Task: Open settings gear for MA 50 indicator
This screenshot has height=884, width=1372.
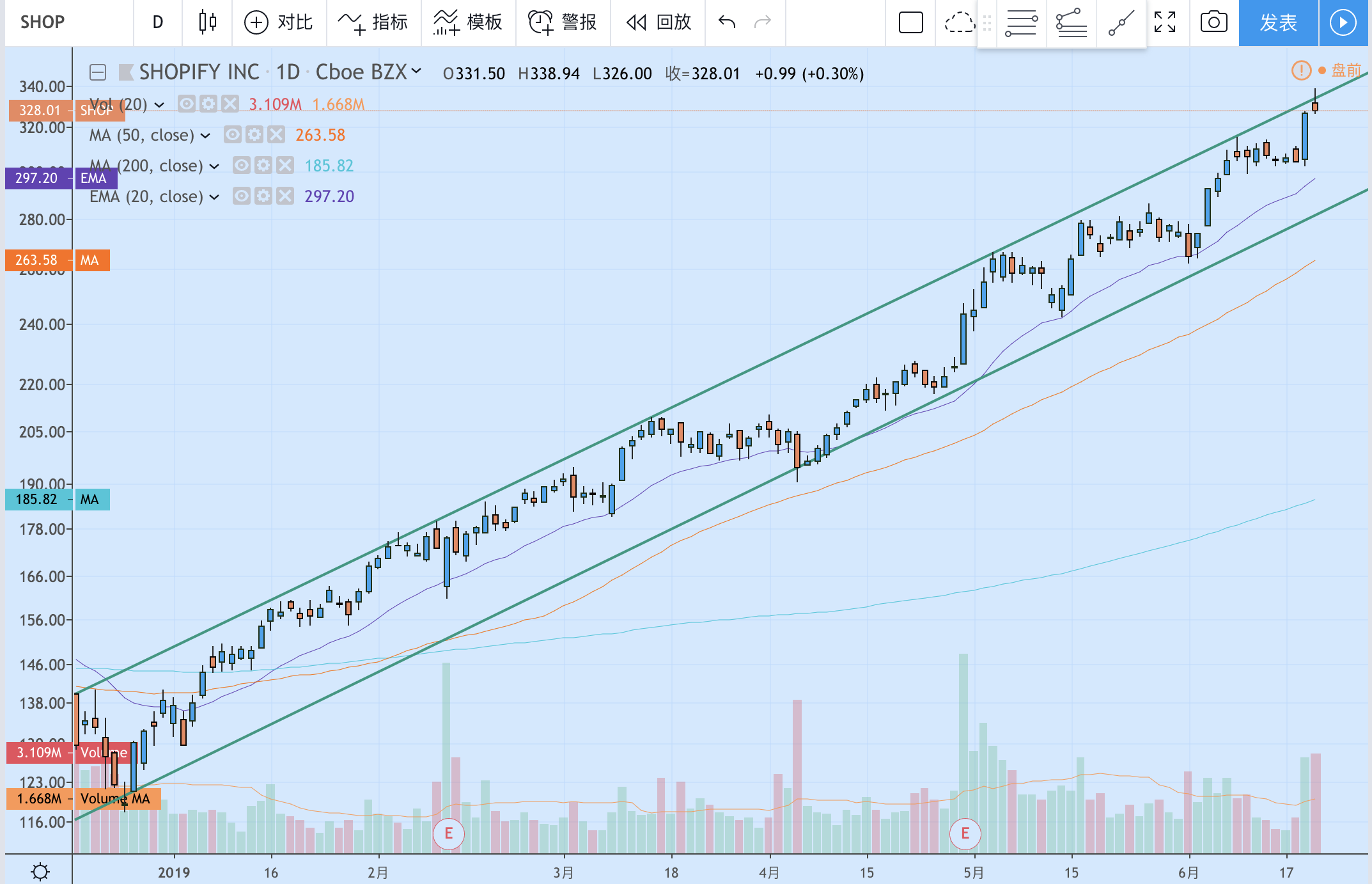Action: pos(254,135)
